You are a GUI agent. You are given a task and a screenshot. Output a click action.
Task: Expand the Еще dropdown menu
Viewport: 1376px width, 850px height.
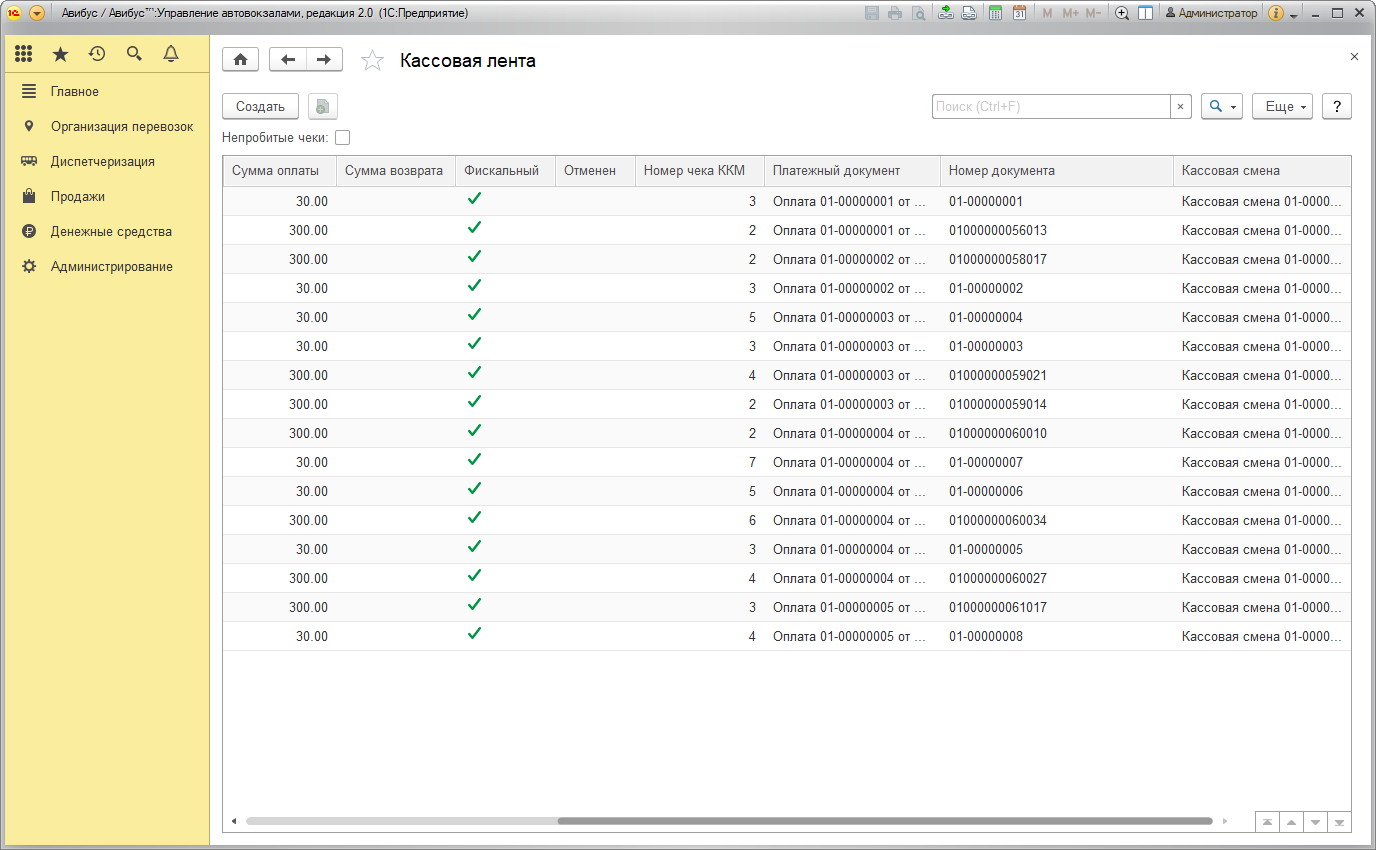(x=1282, y=107)
